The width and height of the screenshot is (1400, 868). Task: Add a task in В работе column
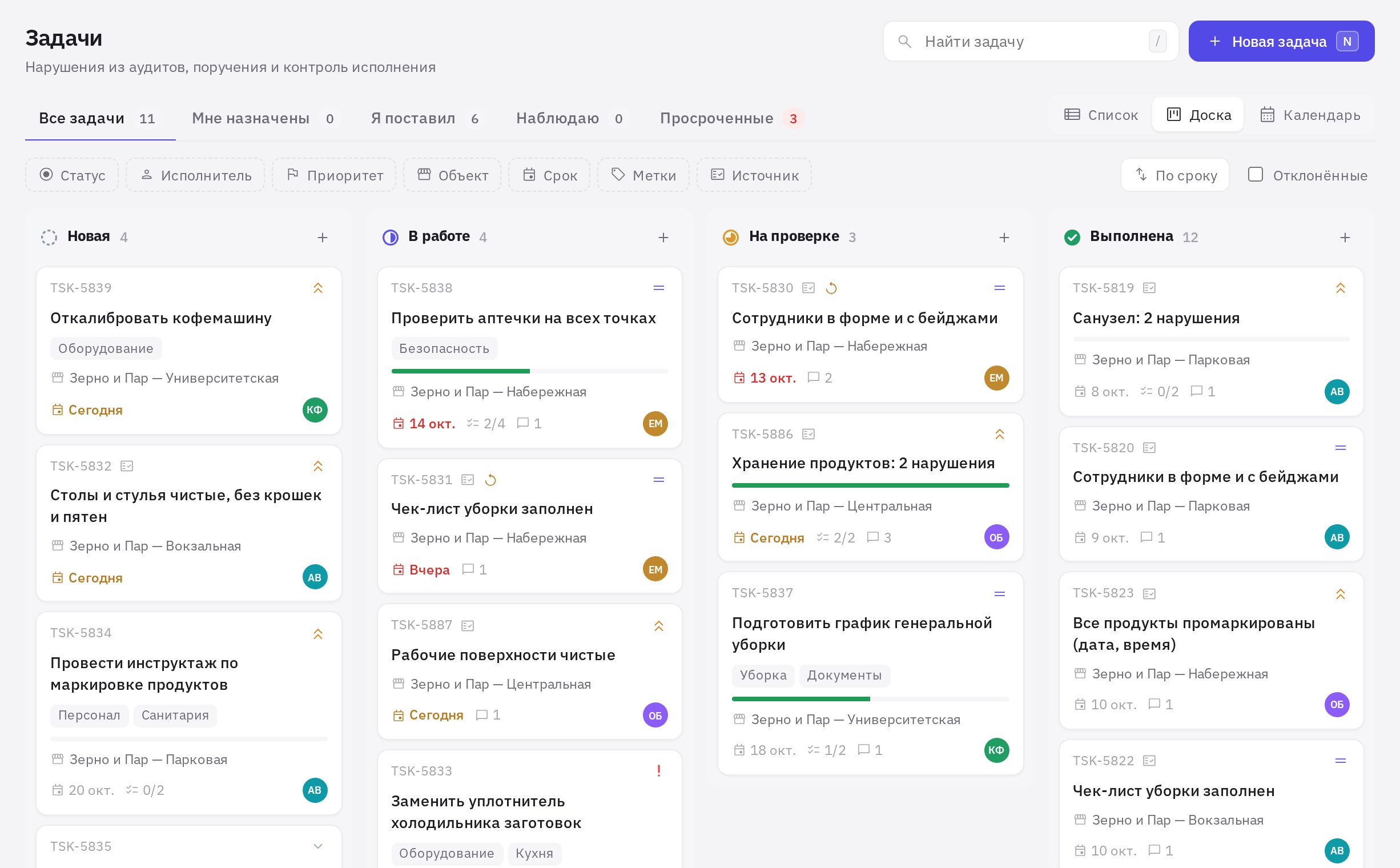(x=663, y=237)
